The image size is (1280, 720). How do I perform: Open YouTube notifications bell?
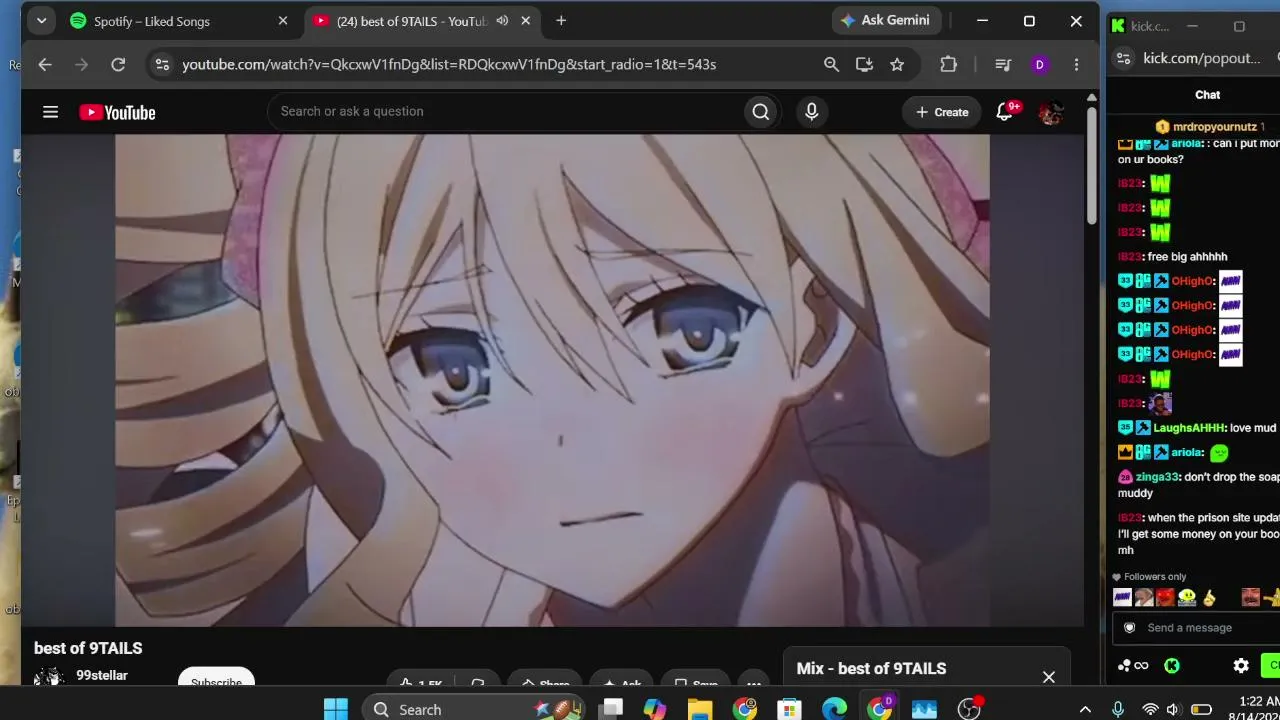[x=1005, y=112]
